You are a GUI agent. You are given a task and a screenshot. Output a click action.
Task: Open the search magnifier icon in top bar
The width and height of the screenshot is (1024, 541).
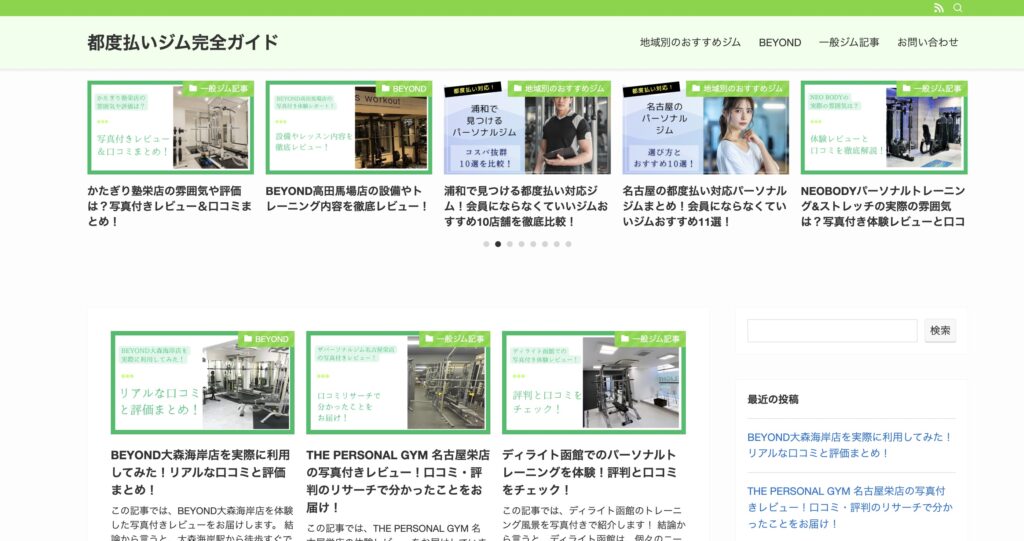(958, 8)
